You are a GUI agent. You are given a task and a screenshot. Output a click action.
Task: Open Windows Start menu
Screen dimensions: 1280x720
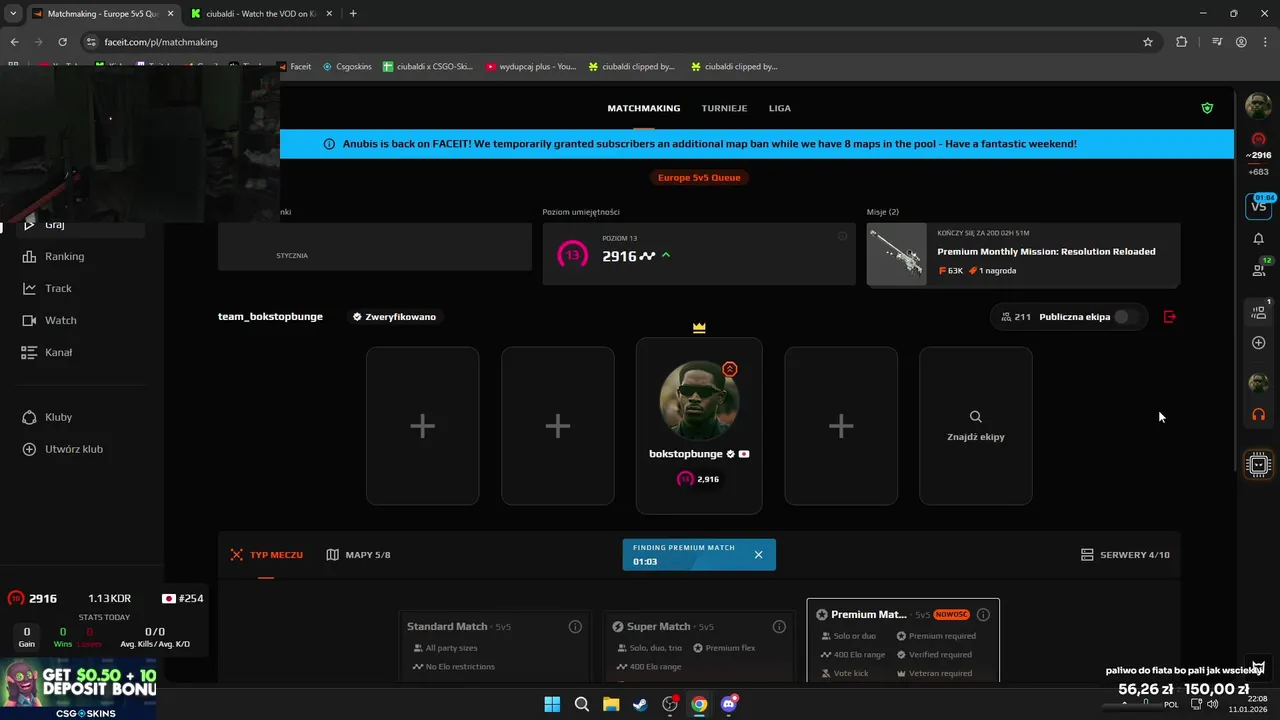[552, 704]
